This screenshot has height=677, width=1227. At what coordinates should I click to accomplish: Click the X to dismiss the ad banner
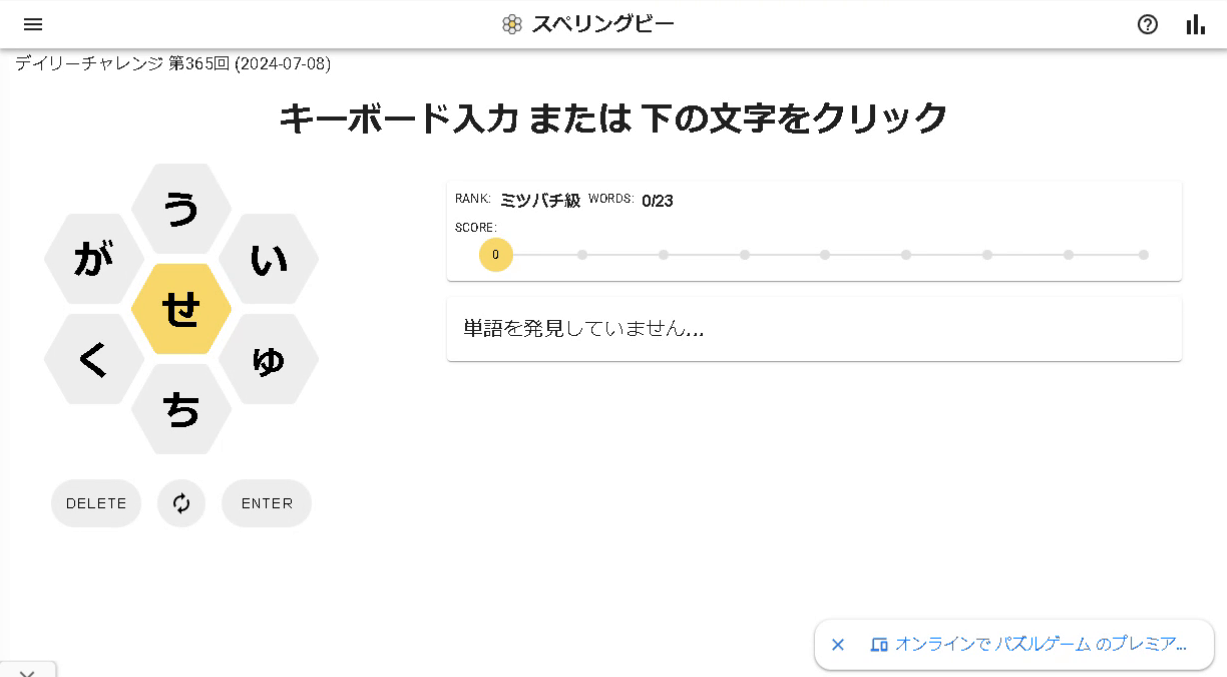coord(838,645)
